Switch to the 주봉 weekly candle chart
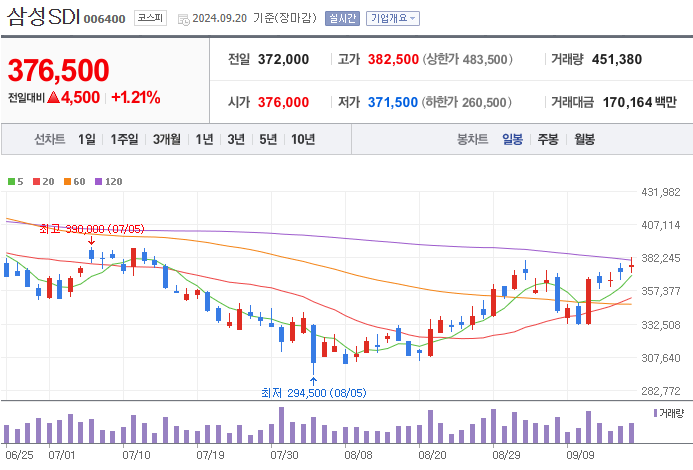693x470 pixels. click(548, 140)
